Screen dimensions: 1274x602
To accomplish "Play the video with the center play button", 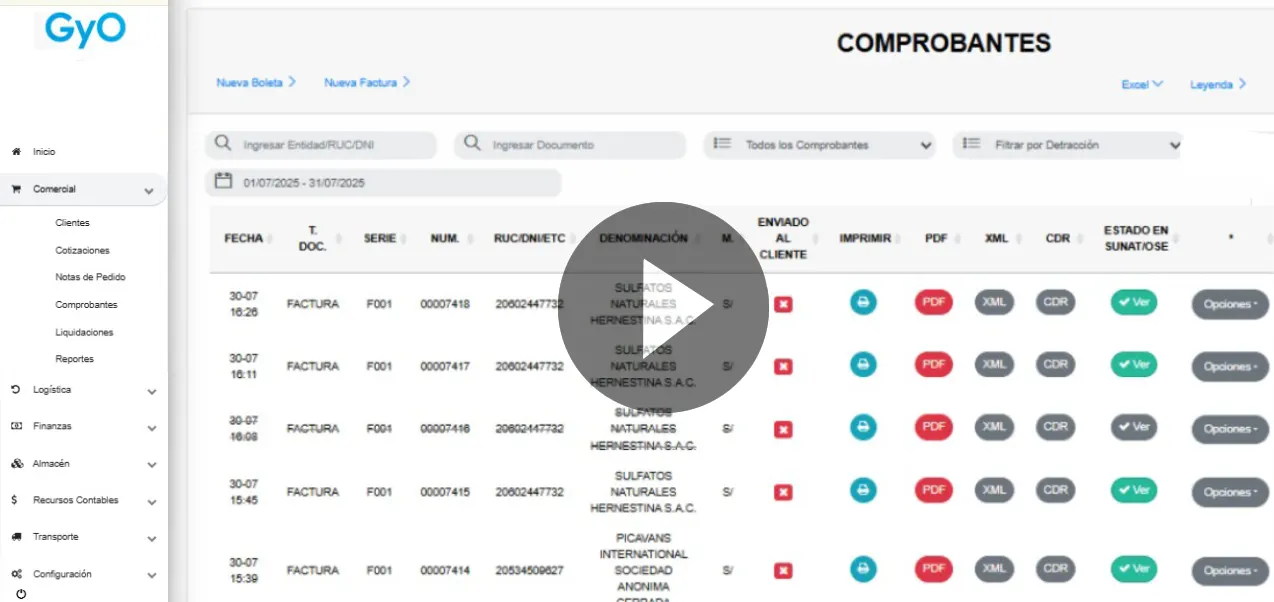I will coord(663,307).
